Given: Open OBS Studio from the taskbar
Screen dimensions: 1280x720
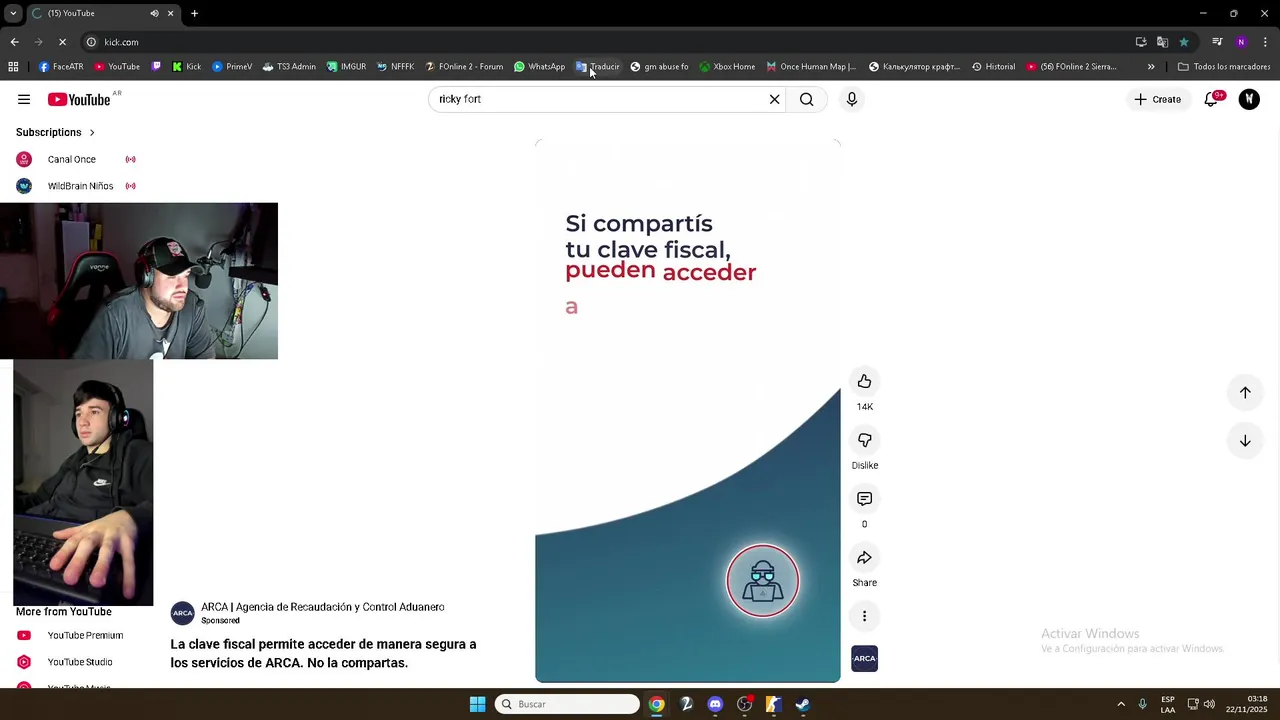Looking at the screenshot, I should coord(744,704).
